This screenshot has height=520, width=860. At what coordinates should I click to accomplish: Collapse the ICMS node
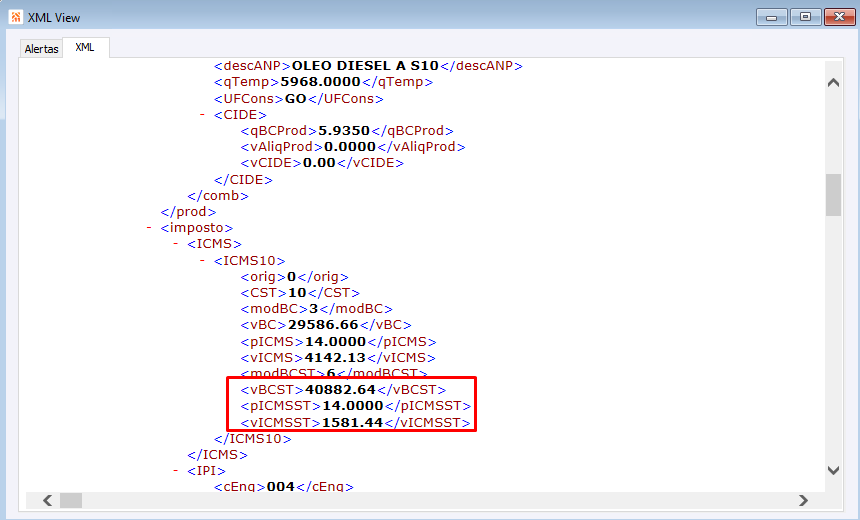click(x=176, y=243)
